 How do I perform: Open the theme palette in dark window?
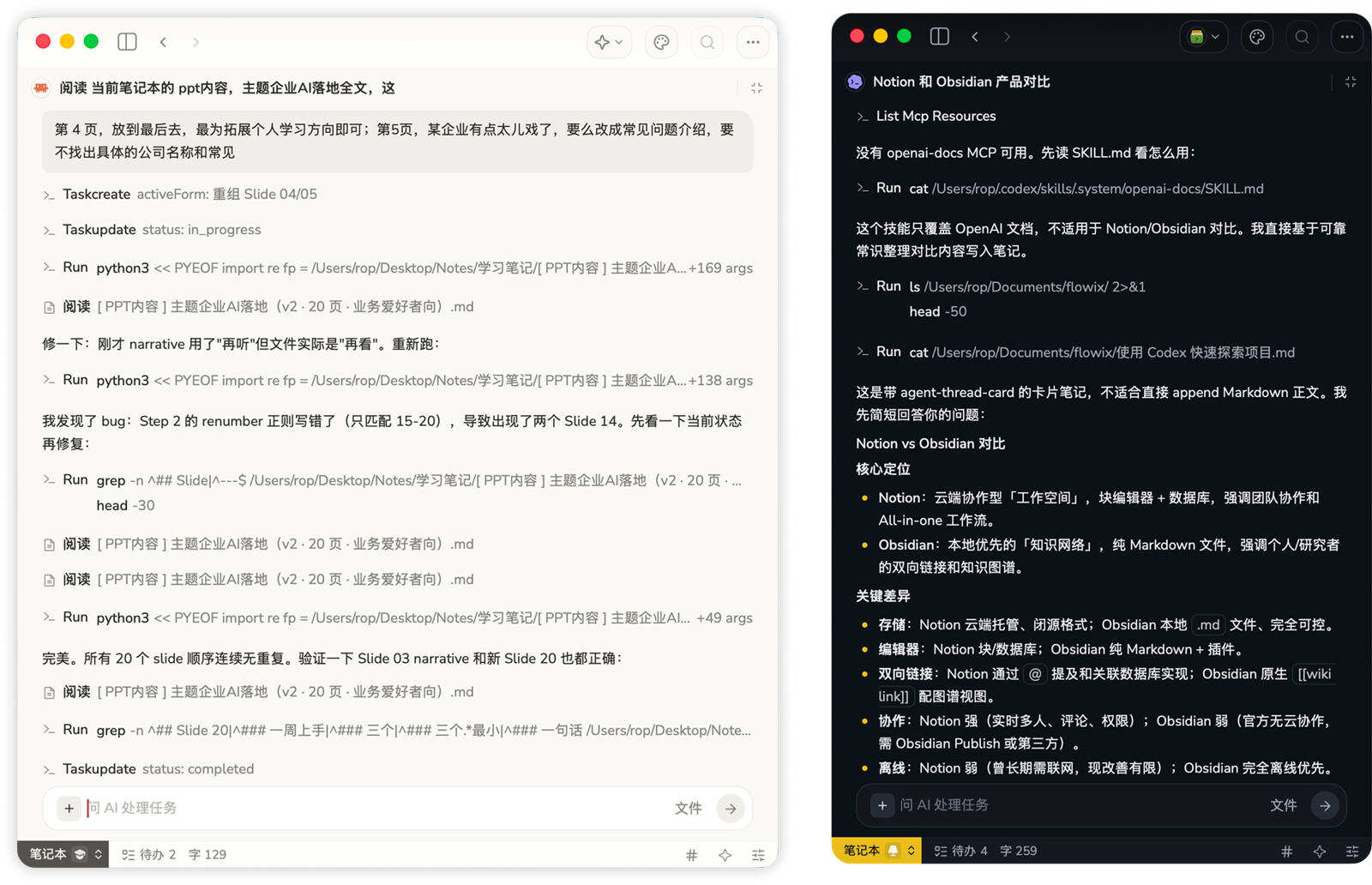tap(1257, 37)
